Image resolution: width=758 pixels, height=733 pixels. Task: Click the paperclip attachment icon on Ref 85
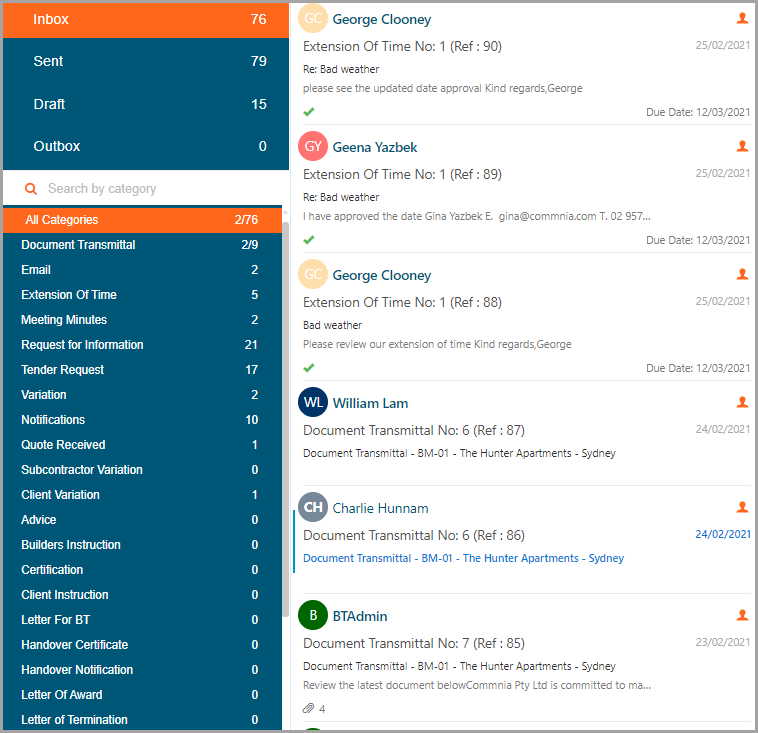point(308,708)
